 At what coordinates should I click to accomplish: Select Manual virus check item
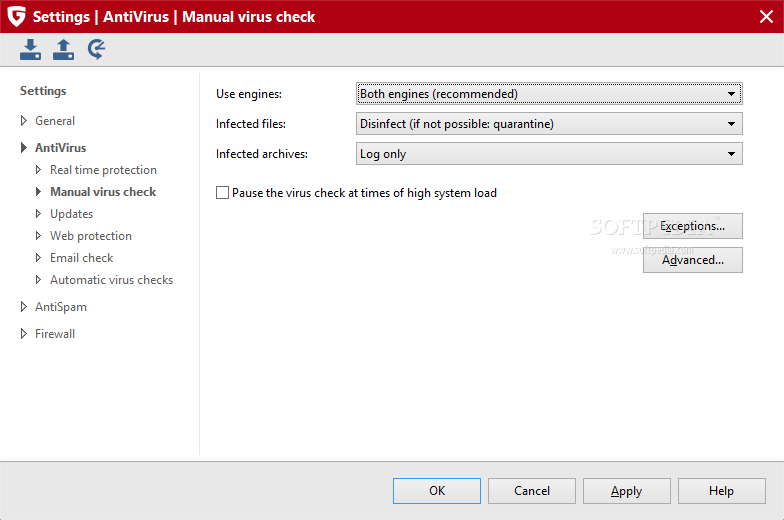point(104,192)
